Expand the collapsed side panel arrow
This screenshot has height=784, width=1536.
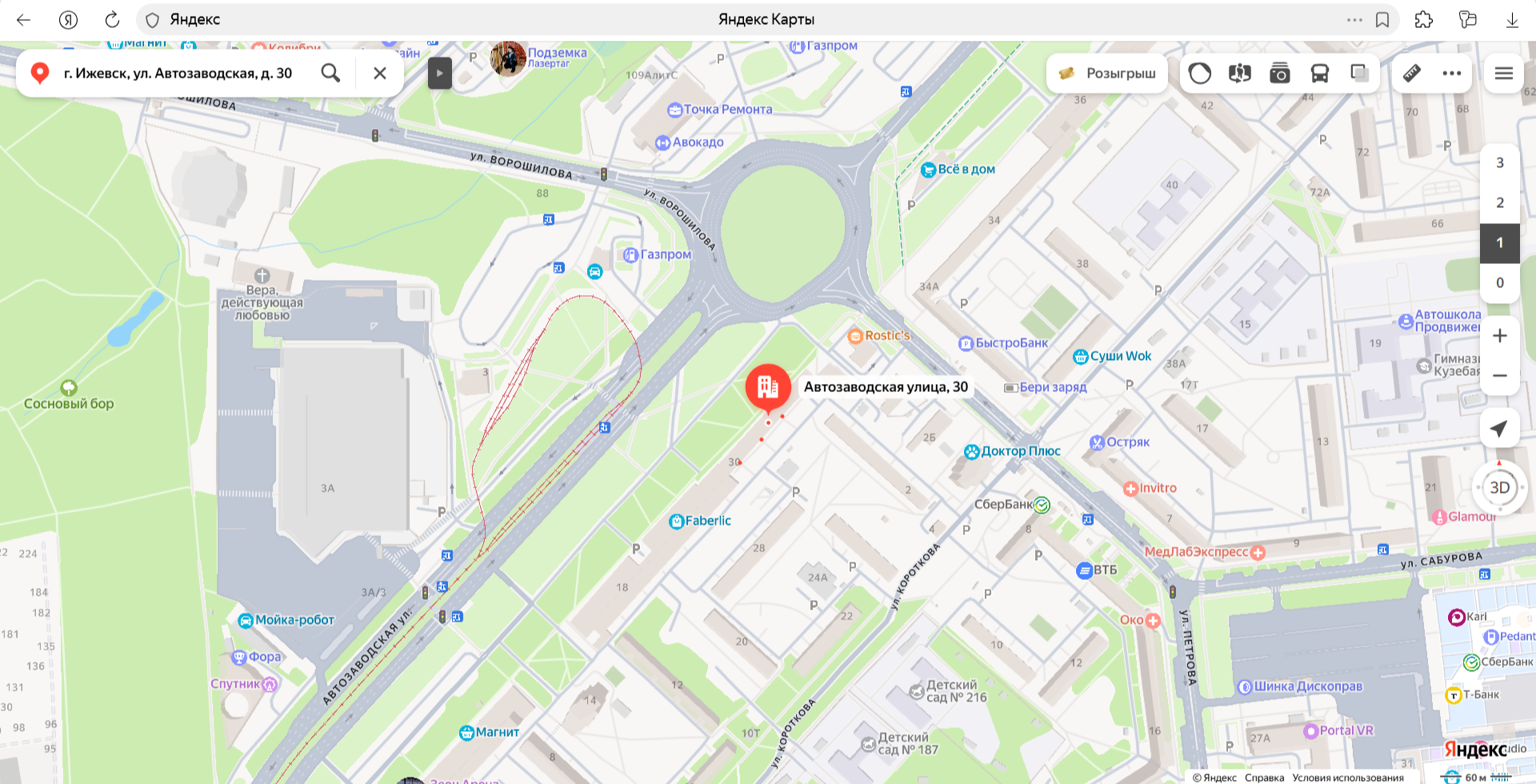(439, 73)
